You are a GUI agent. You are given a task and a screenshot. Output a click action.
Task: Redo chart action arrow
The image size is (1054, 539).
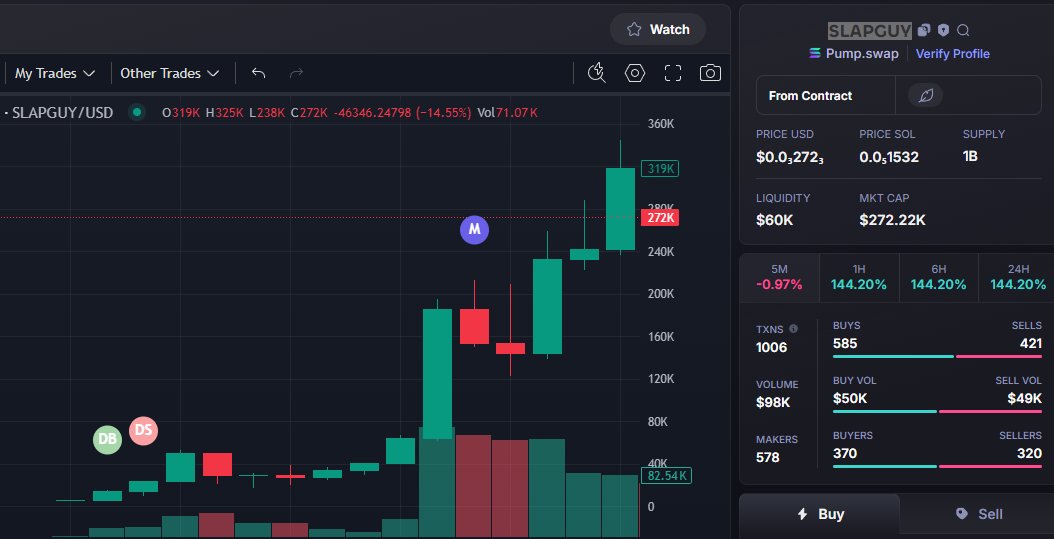click(x=296, y=73)
